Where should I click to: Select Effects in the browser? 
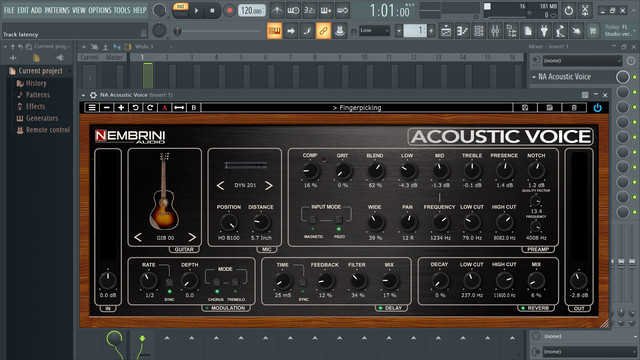[x=36, y=107]
